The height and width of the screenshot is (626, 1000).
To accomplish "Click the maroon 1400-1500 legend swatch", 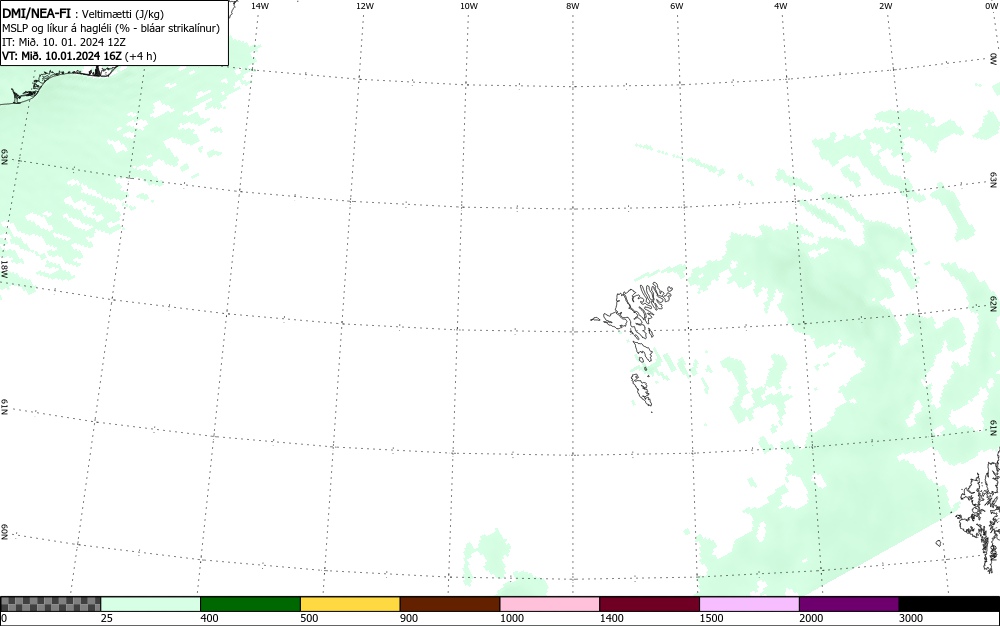I will coord(649,604).
